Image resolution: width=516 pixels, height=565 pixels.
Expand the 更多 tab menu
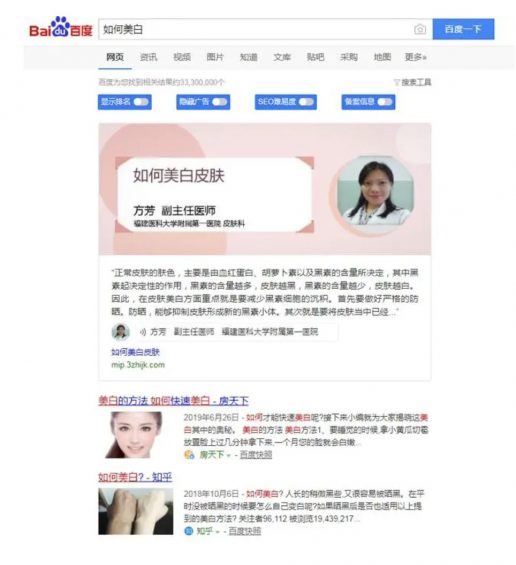[x=415, y=57]
